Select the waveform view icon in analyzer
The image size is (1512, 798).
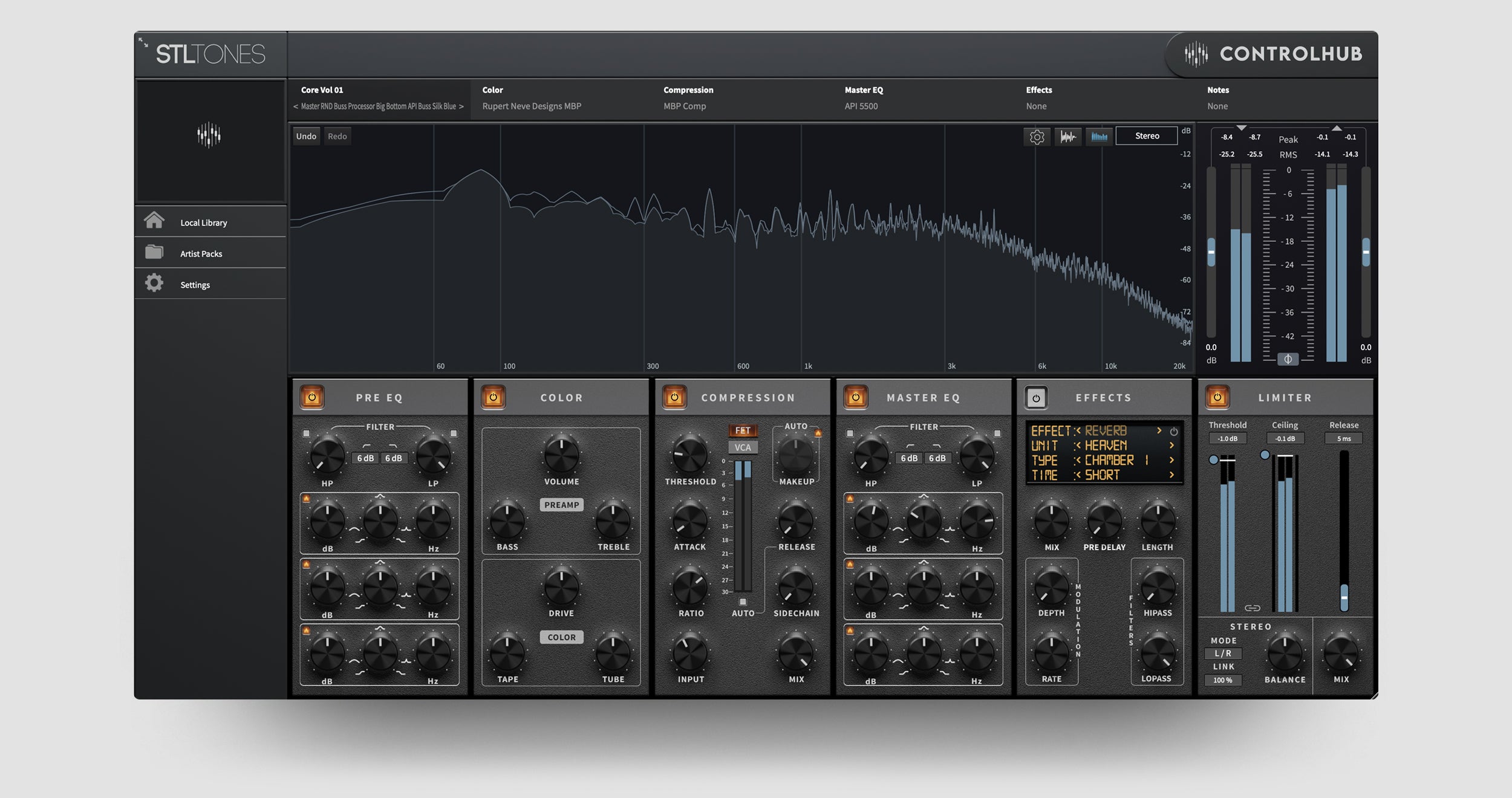tap(1068, 137)
